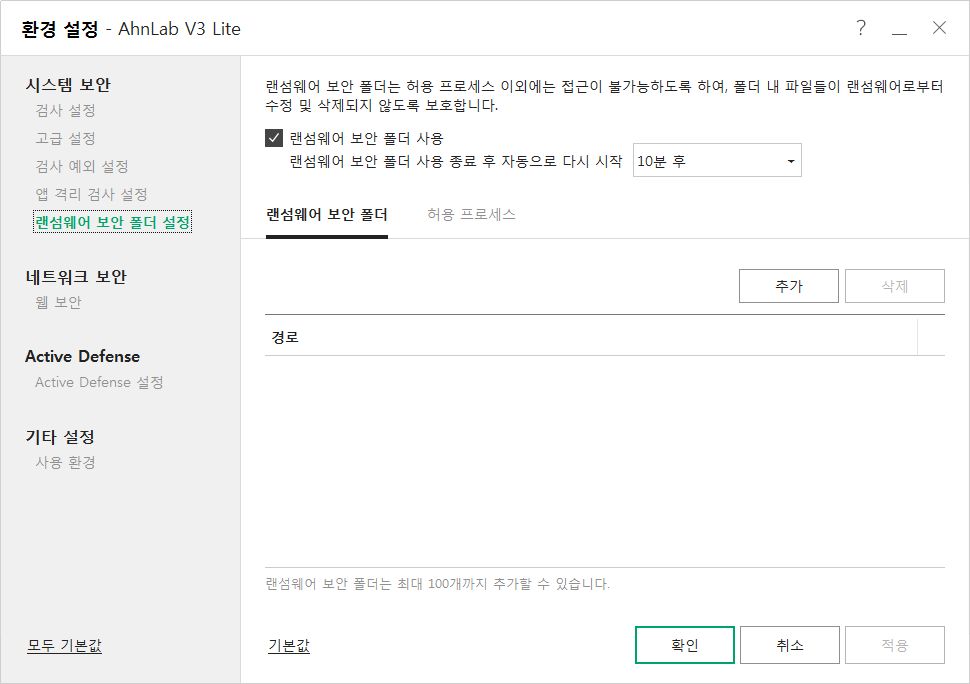
Task: Open 검사 설정 in sidebar
Action: pyautogui.click(x=66, y=111)
